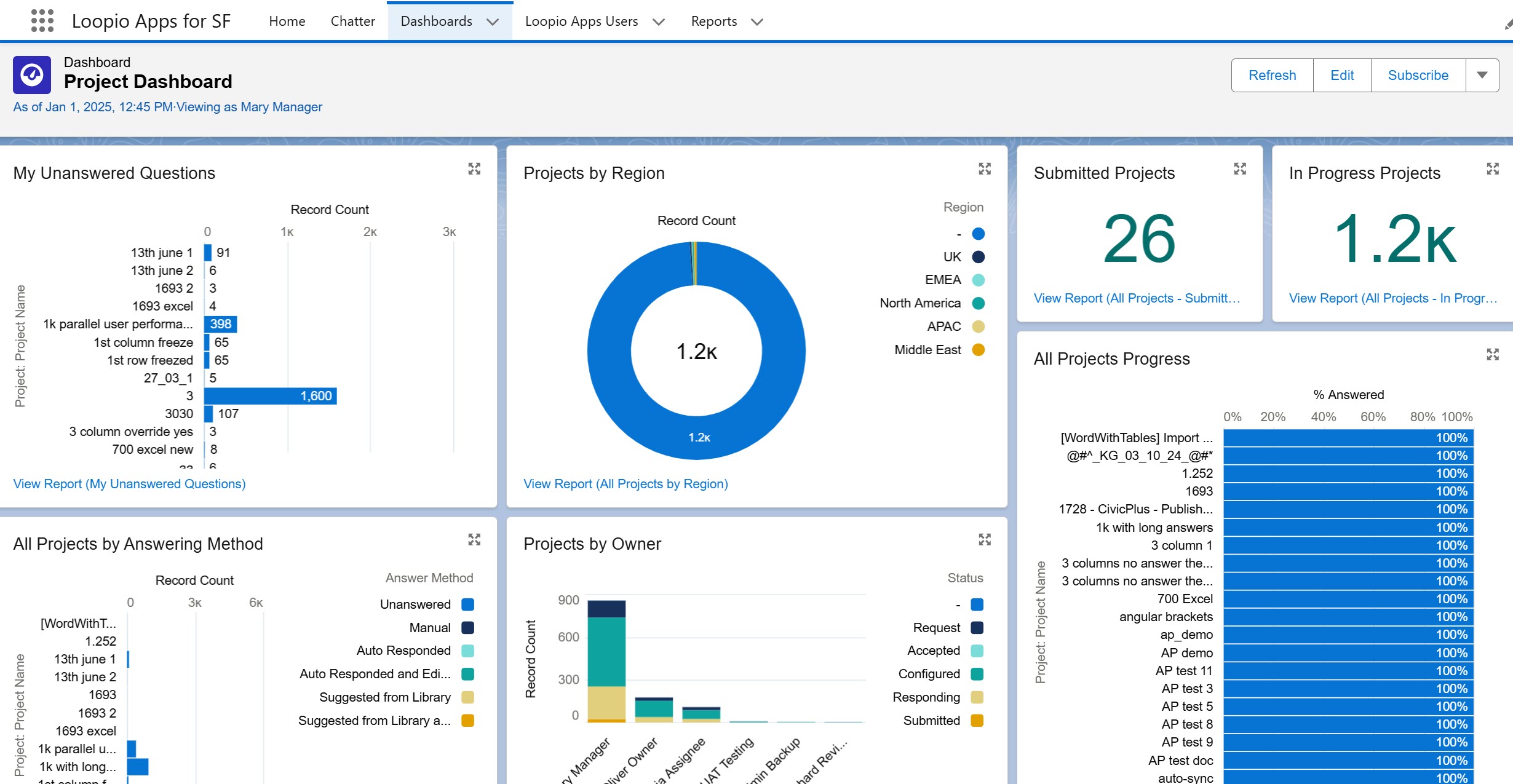Click the Configured status legend swatch
This screenshot has width=1513, height=784.
[x=977, y=674]
